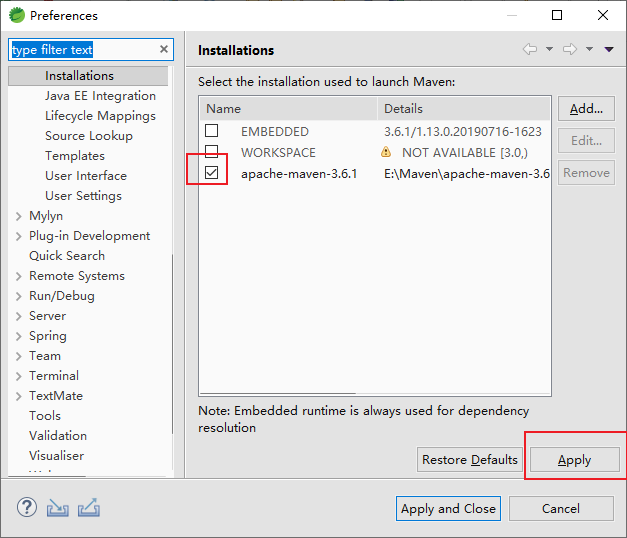Select the WORKSPACE row name

pos(278,152)
